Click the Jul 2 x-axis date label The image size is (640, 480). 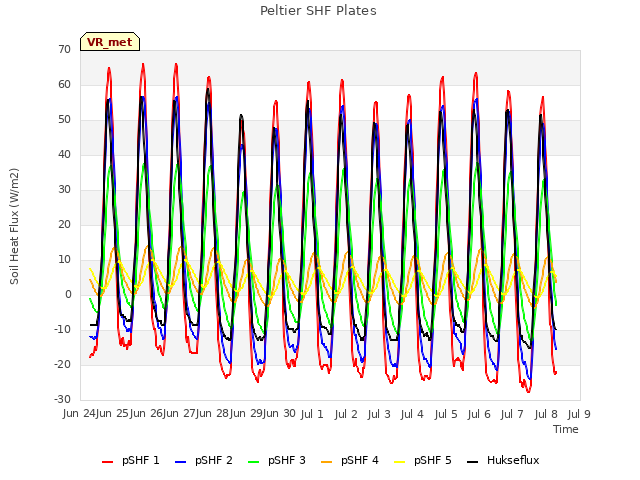point(346,414)
